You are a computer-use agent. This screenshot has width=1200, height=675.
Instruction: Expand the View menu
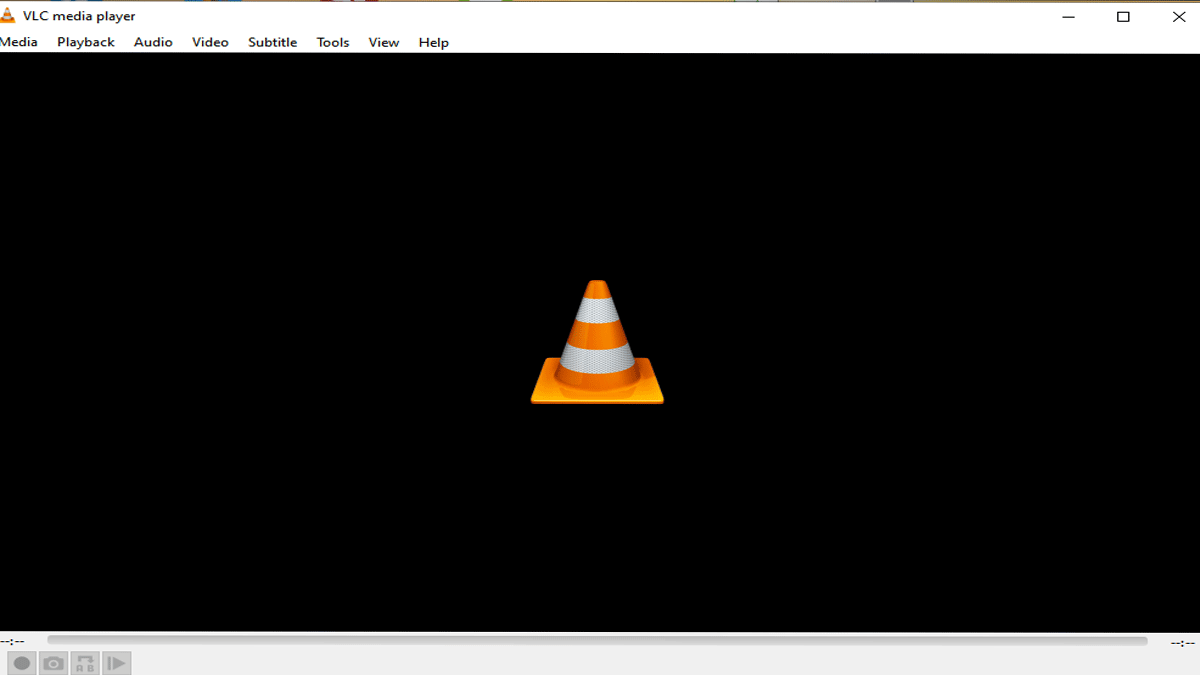383,42
